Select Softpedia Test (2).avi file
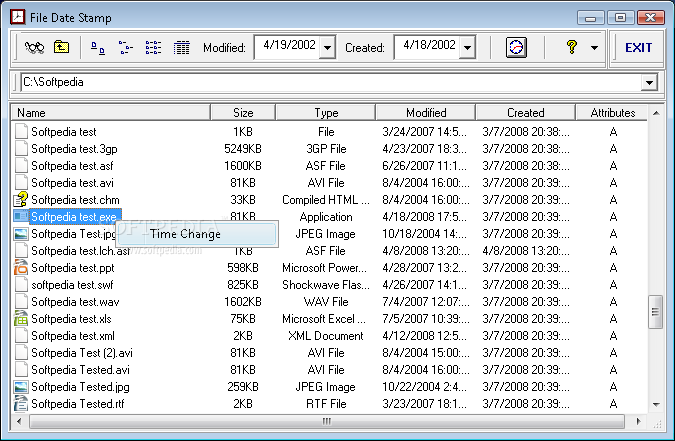 [82, 353]
